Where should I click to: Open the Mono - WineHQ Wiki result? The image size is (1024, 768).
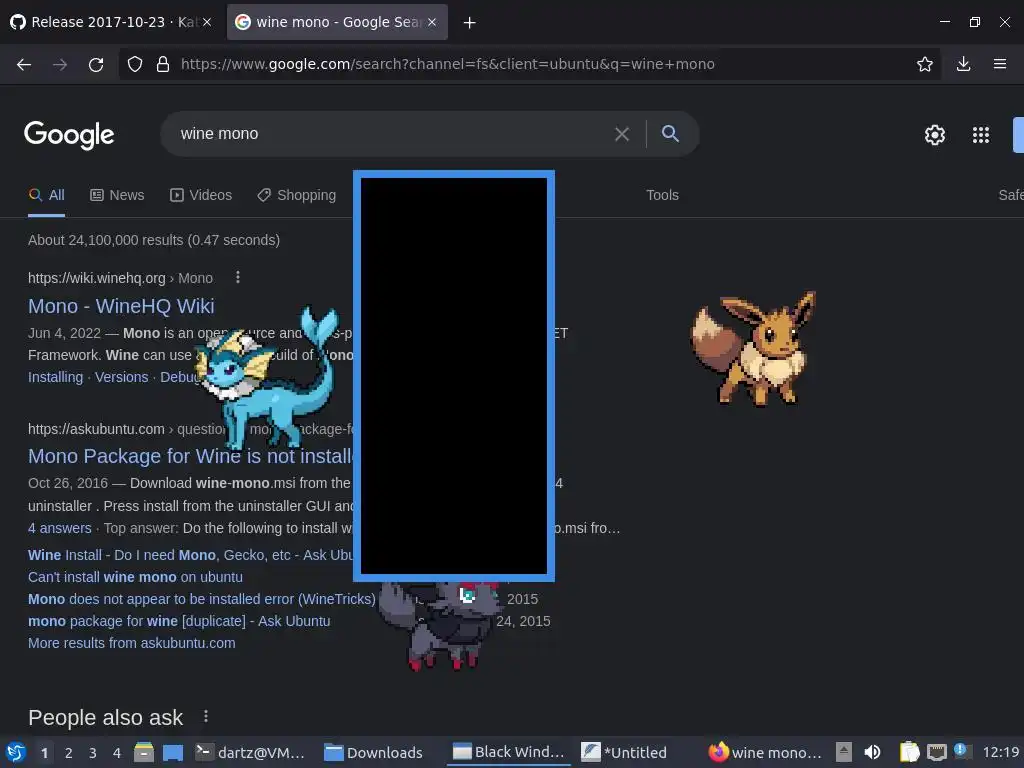click(121, 306)
